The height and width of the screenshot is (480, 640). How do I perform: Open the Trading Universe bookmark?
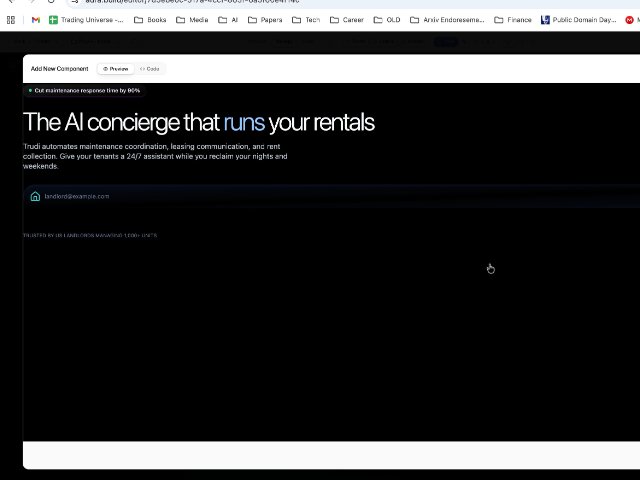86,20
